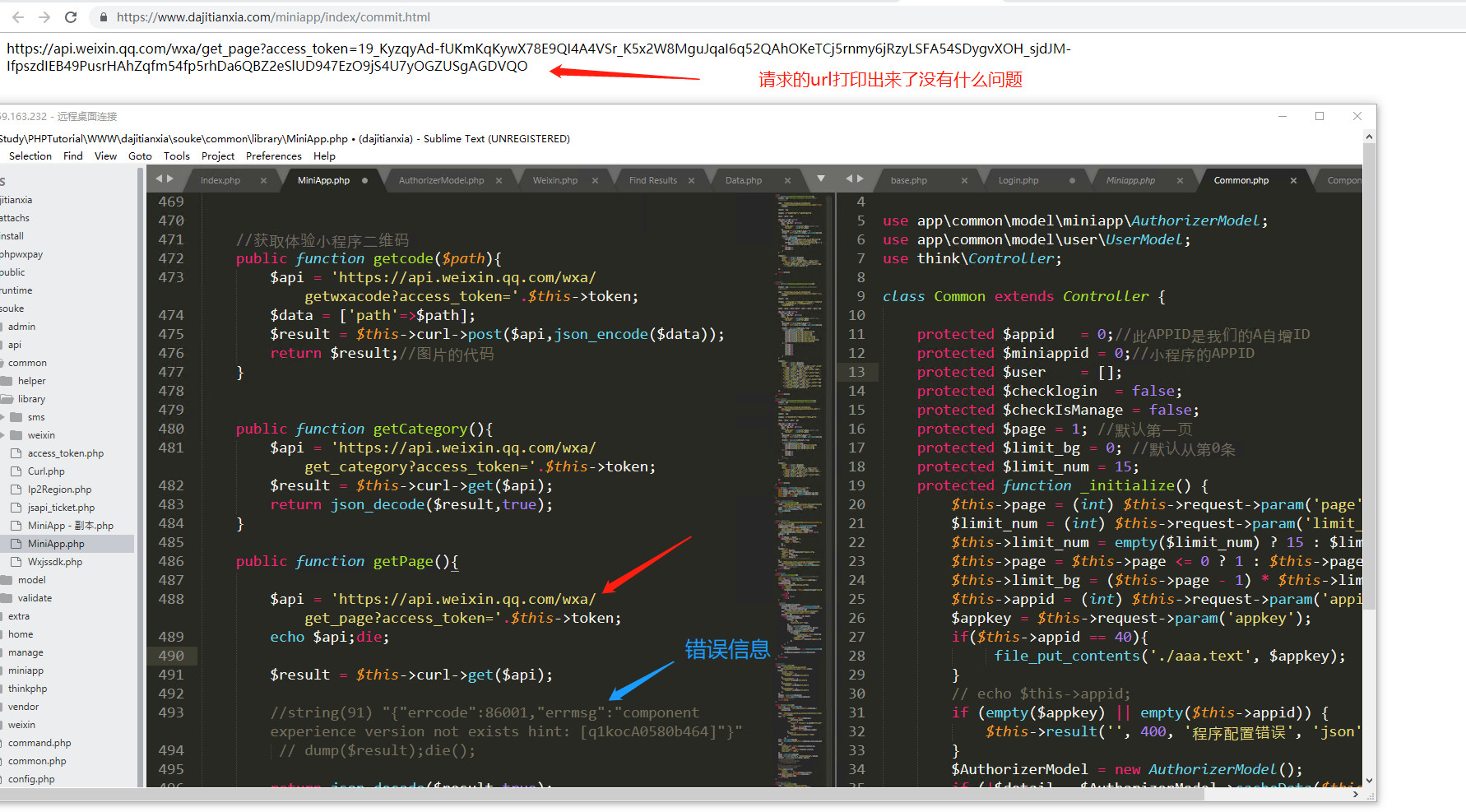Screen dimensions: 1466x812
Task: Maximize the remote desktop window
Action: [1320, 116]
